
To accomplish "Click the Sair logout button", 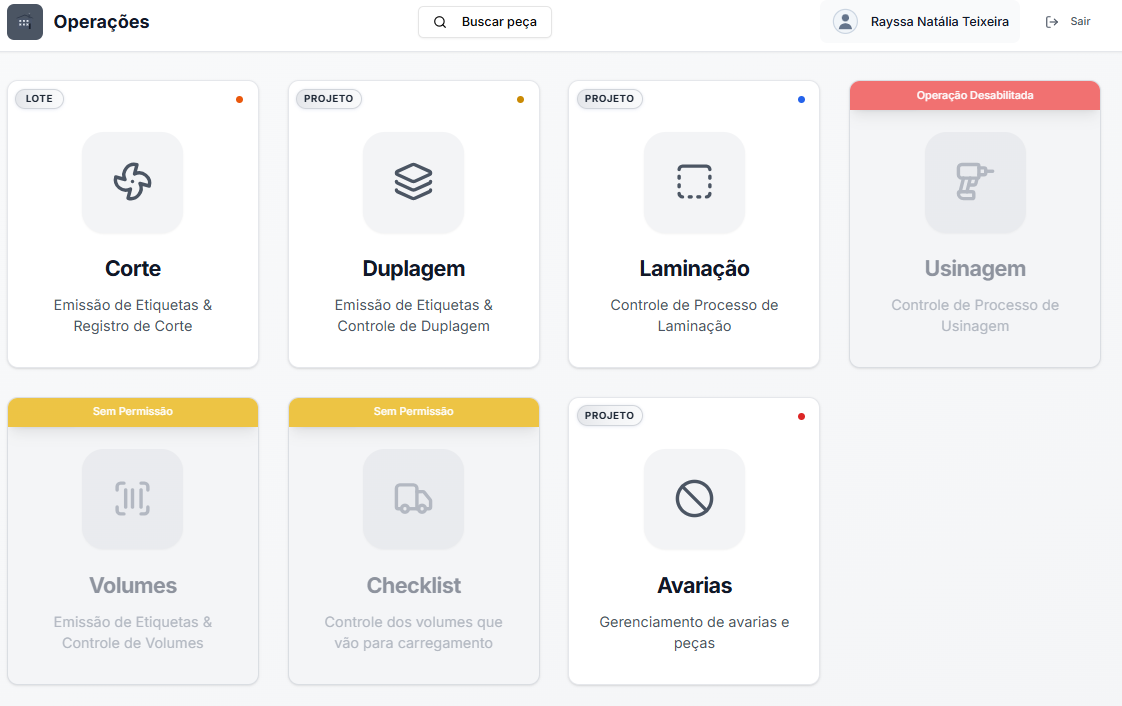I will tap(1068, 22).
